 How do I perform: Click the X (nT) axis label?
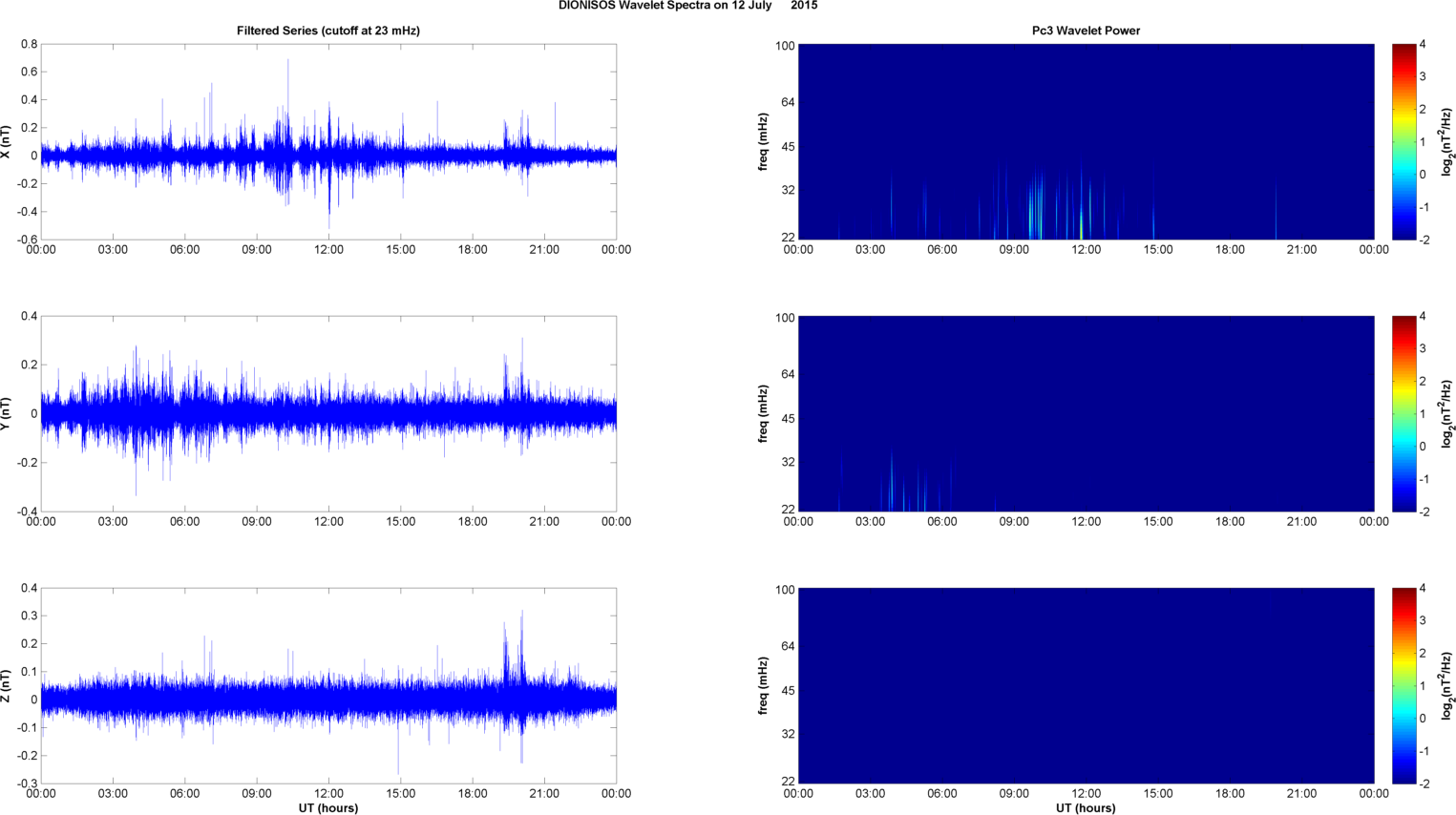point(7,142)
